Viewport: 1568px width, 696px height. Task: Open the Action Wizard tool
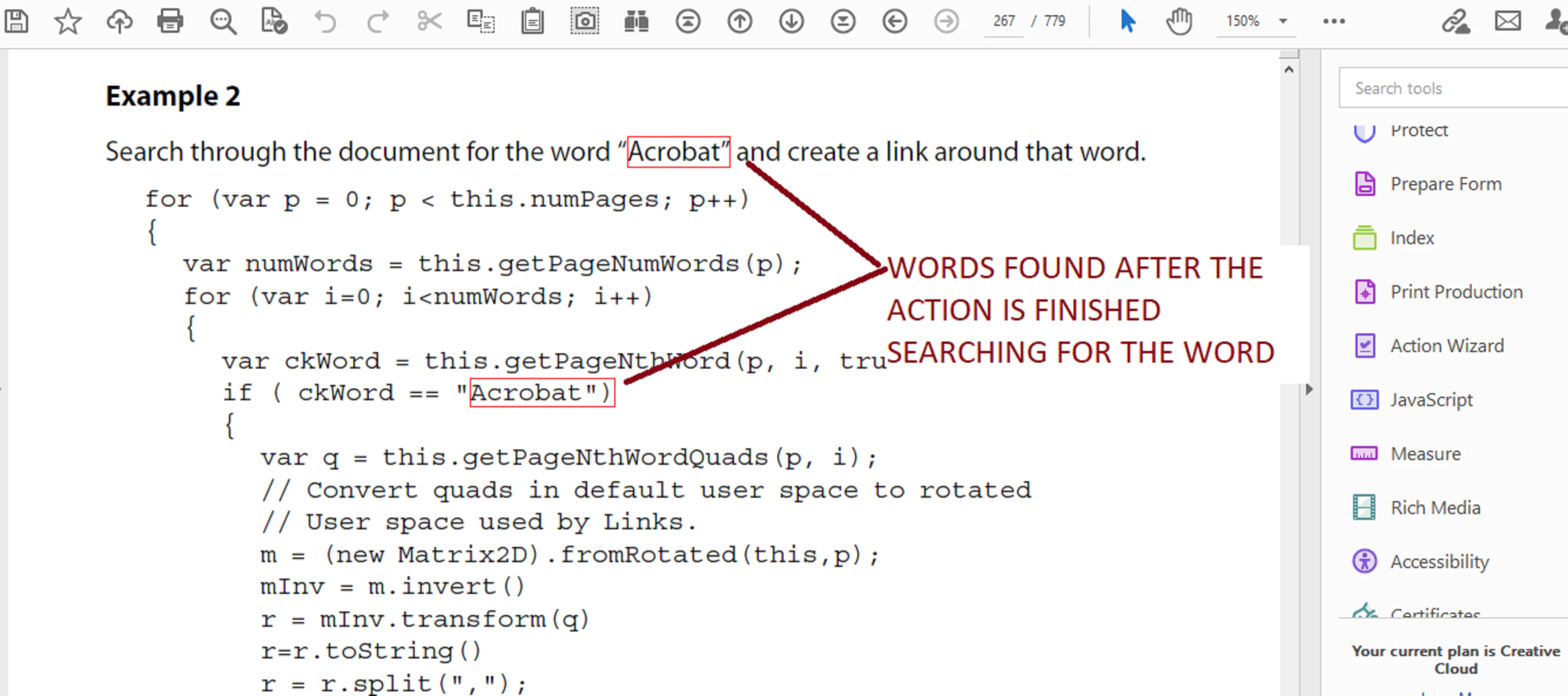(1446, 346)
